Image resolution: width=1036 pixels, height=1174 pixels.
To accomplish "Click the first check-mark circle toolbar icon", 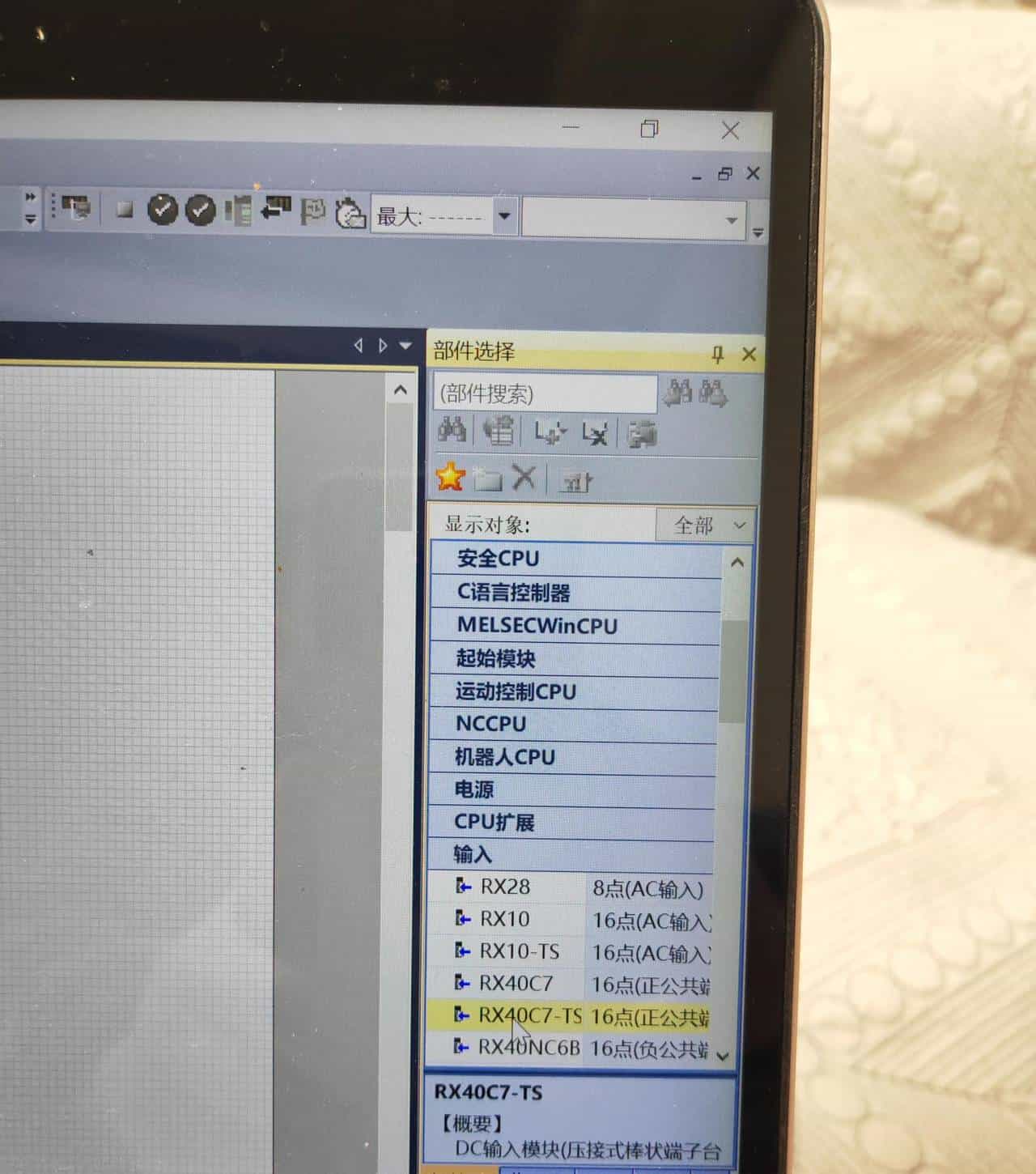I will (163, 210).
